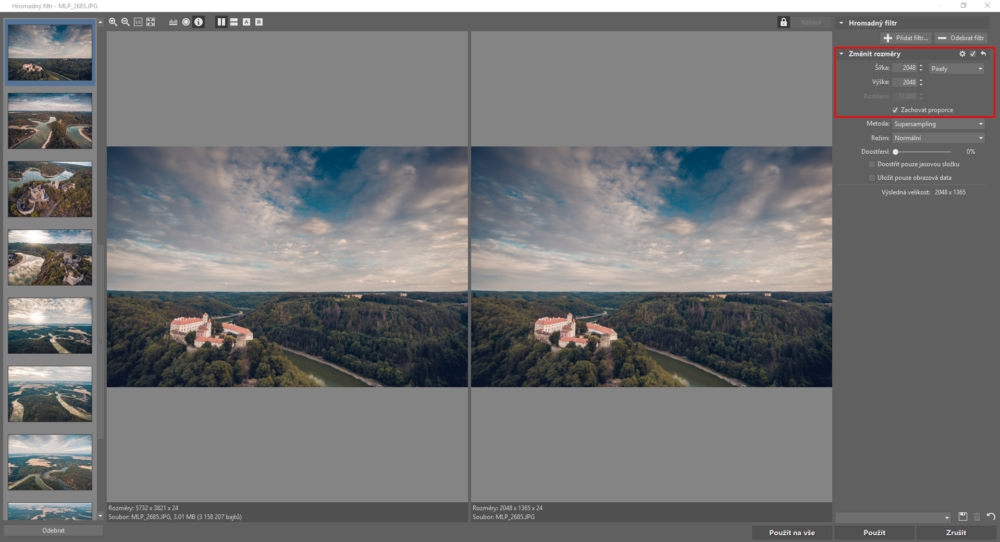Click the original (left) preview image

287,267
